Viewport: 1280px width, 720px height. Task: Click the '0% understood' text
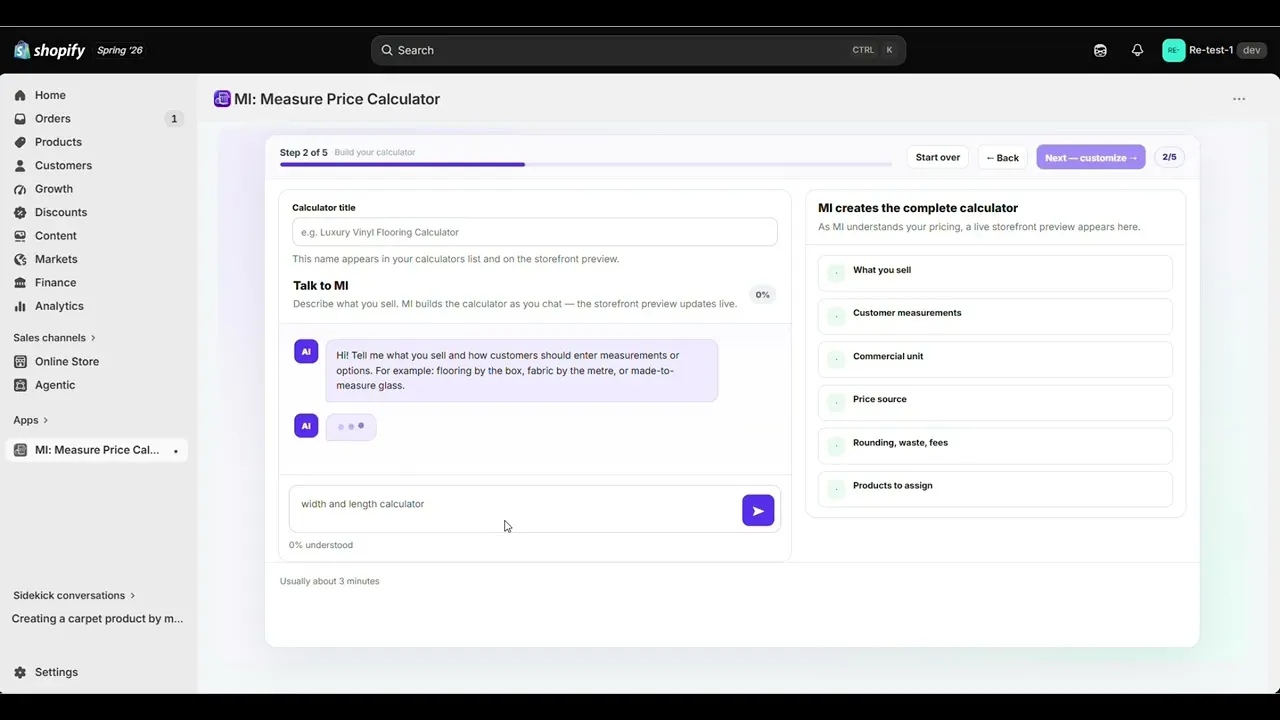pos(321,545)
